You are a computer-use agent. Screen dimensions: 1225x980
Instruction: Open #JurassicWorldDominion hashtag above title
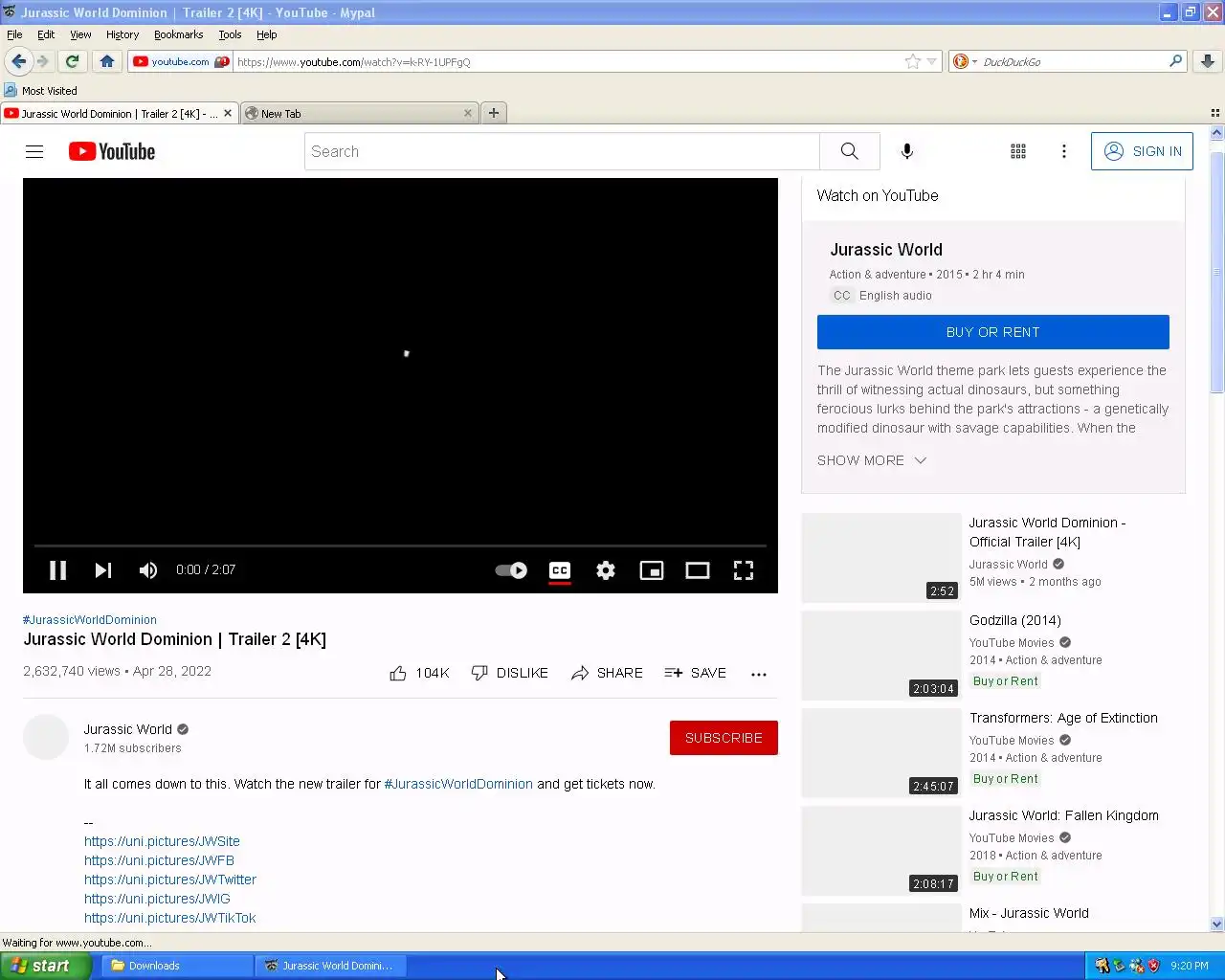(x=90, y=619)
